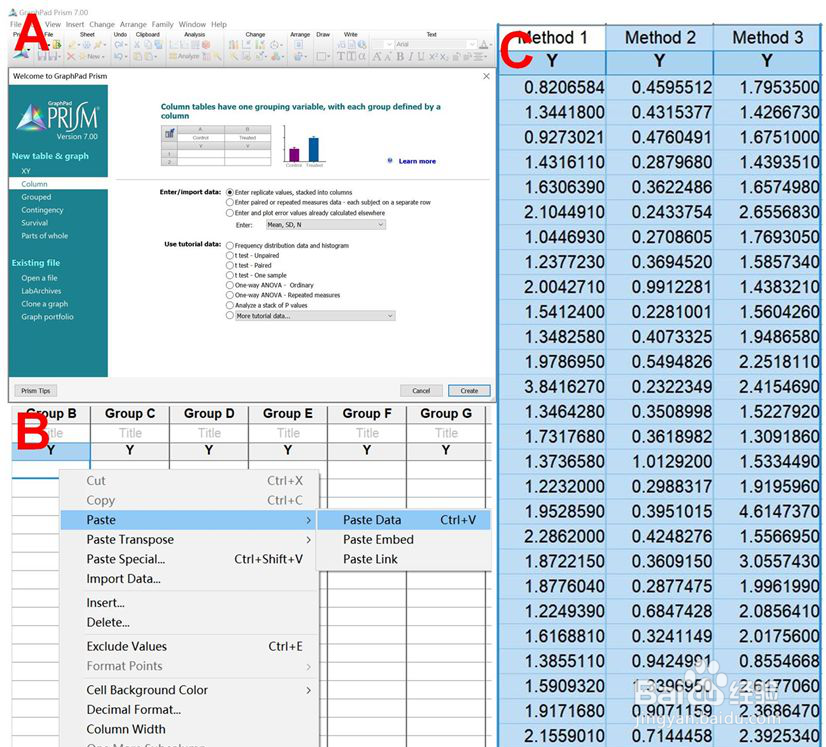This screenshot has height=747, width=826.
Task: Expand the Format Points submenu arrow
Action: (309, 667)
